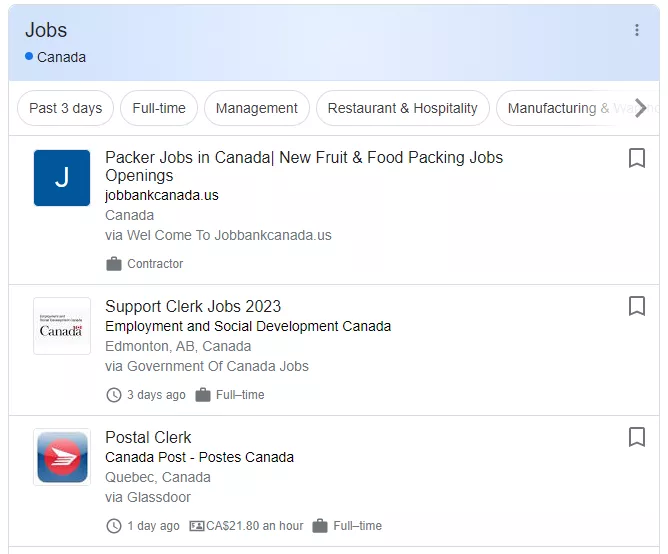Expand more filter chips with right chevron

[640, 108]
